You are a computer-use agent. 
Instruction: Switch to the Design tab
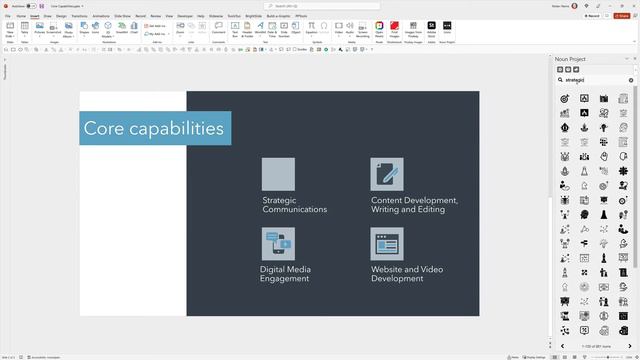61,16
